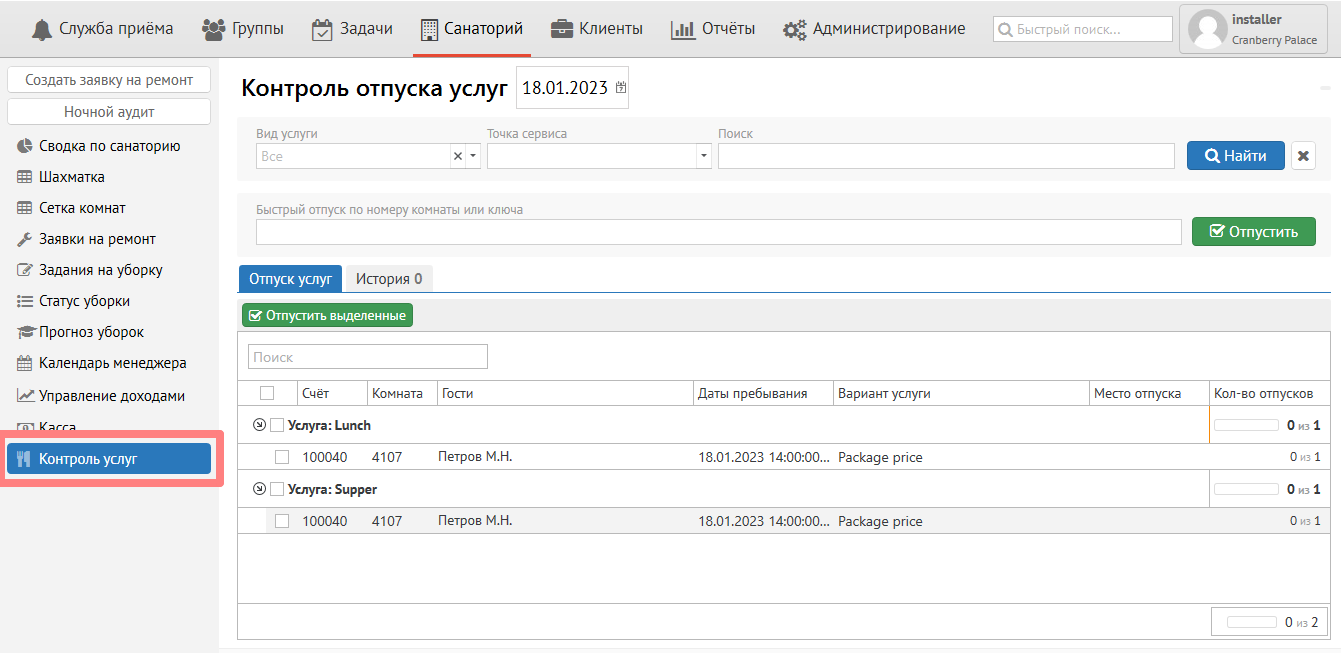Click the clear filter X button beside Найти
The width and height of the screenshot is (1341, 653).
[x=1303, y=156]
